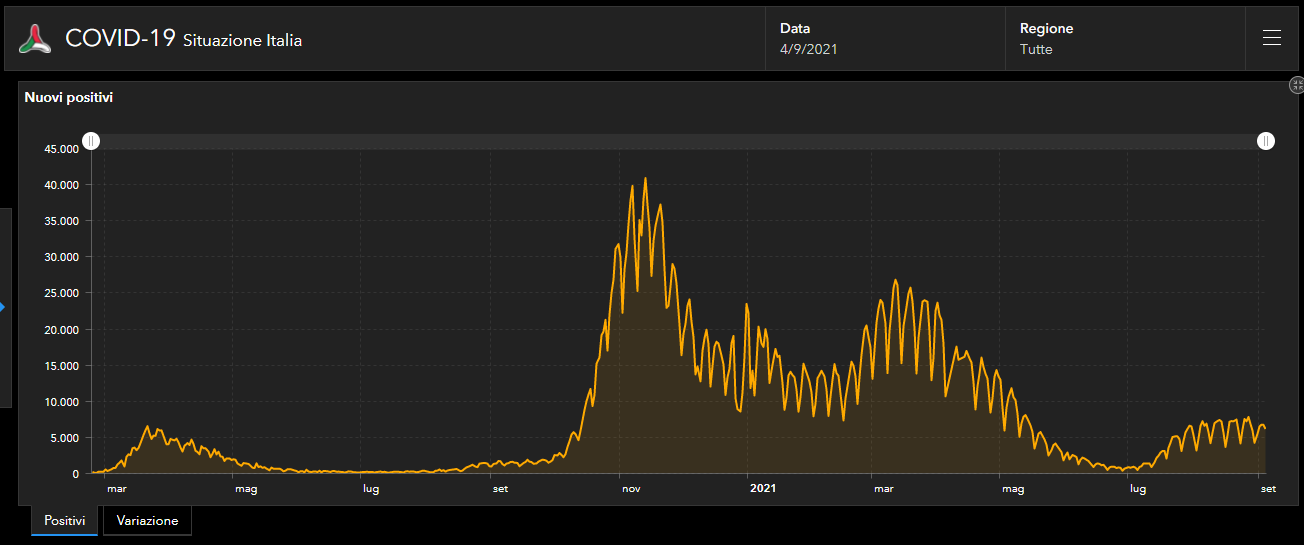Screen dimensions: 1304x545
Task: Click the right range slider handle
Action: coord(1266,141)
